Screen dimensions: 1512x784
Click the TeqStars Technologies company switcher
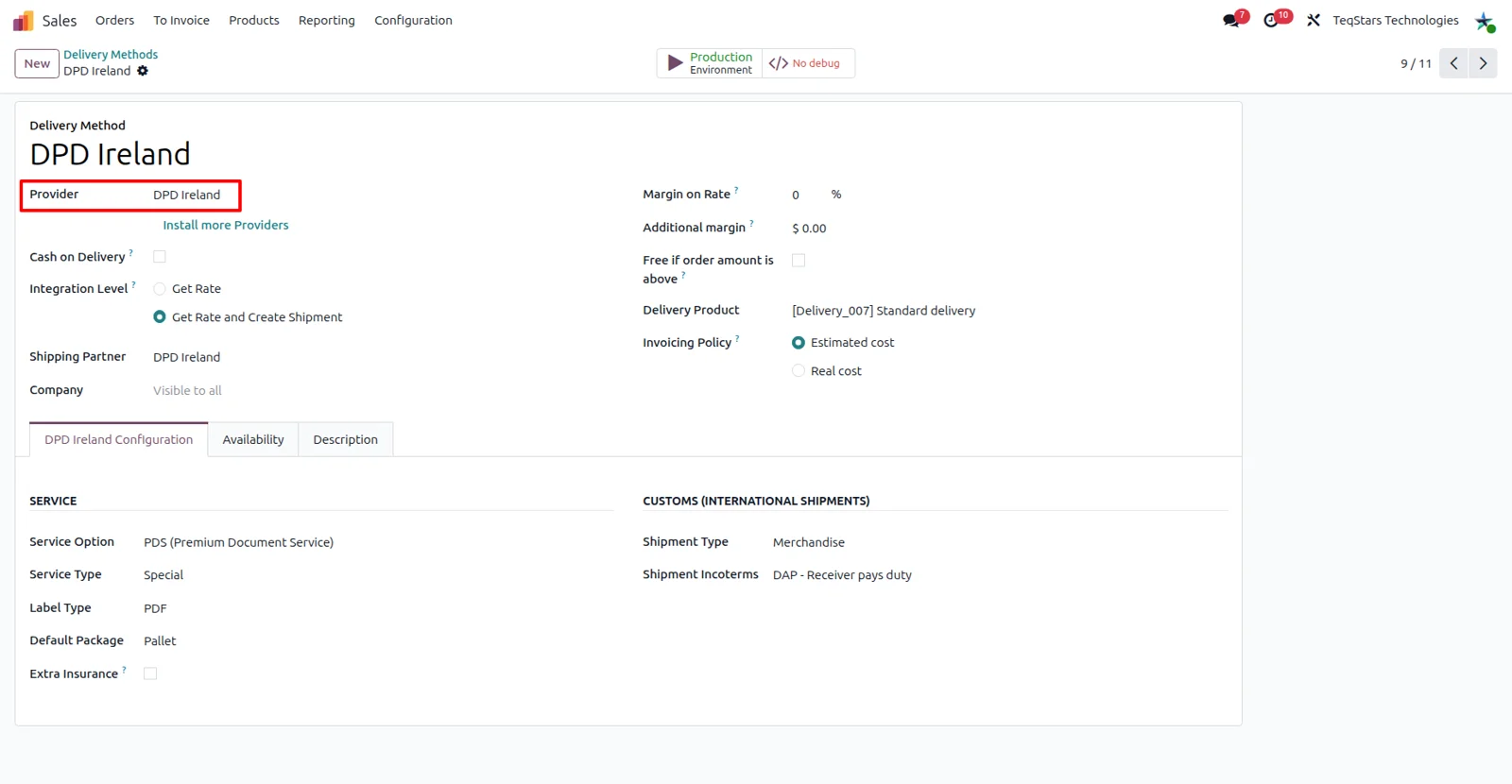coord(1396,20)
